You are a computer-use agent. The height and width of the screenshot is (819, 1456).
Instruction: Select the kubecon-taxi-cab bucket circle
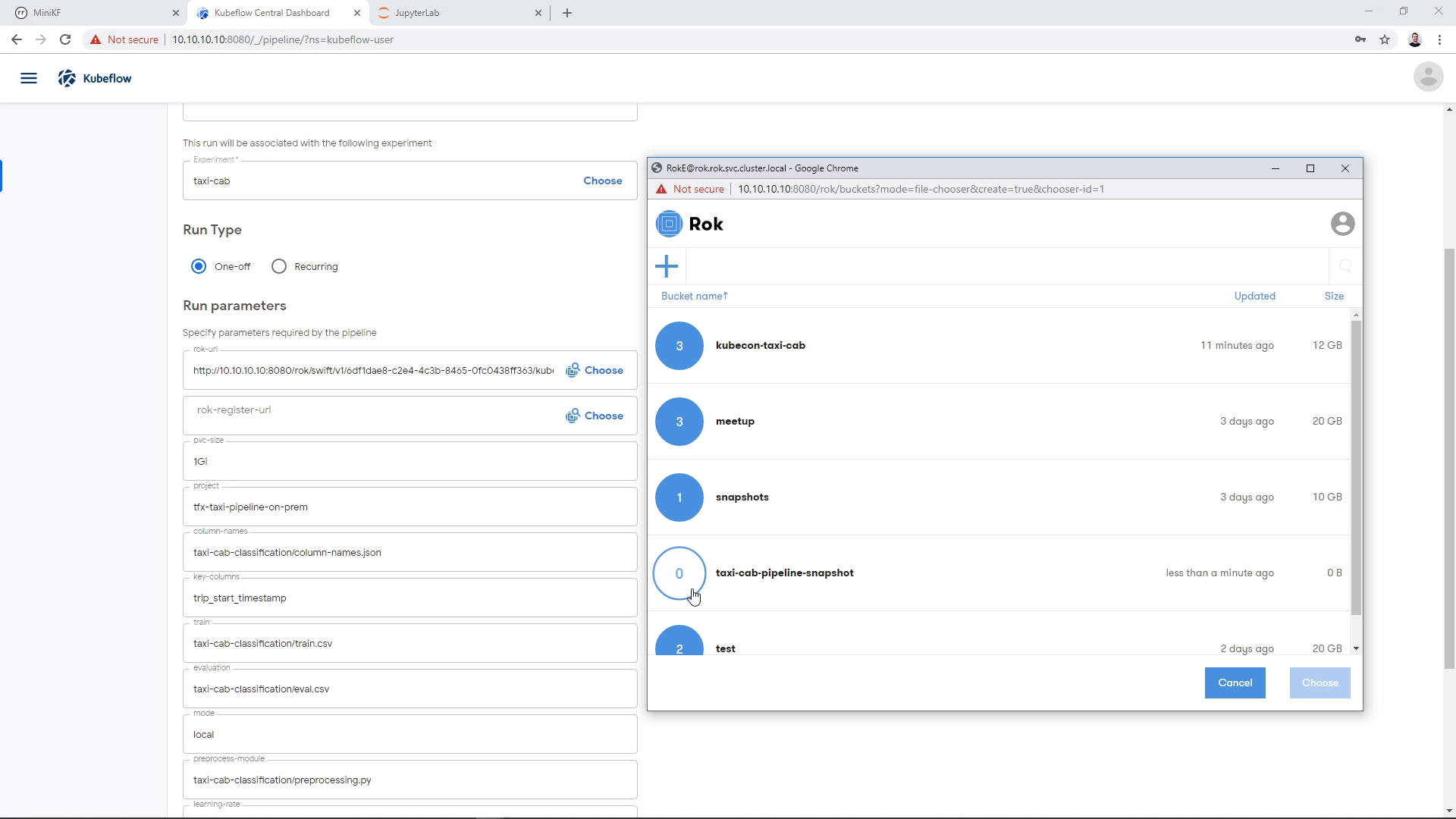point(679,346)
